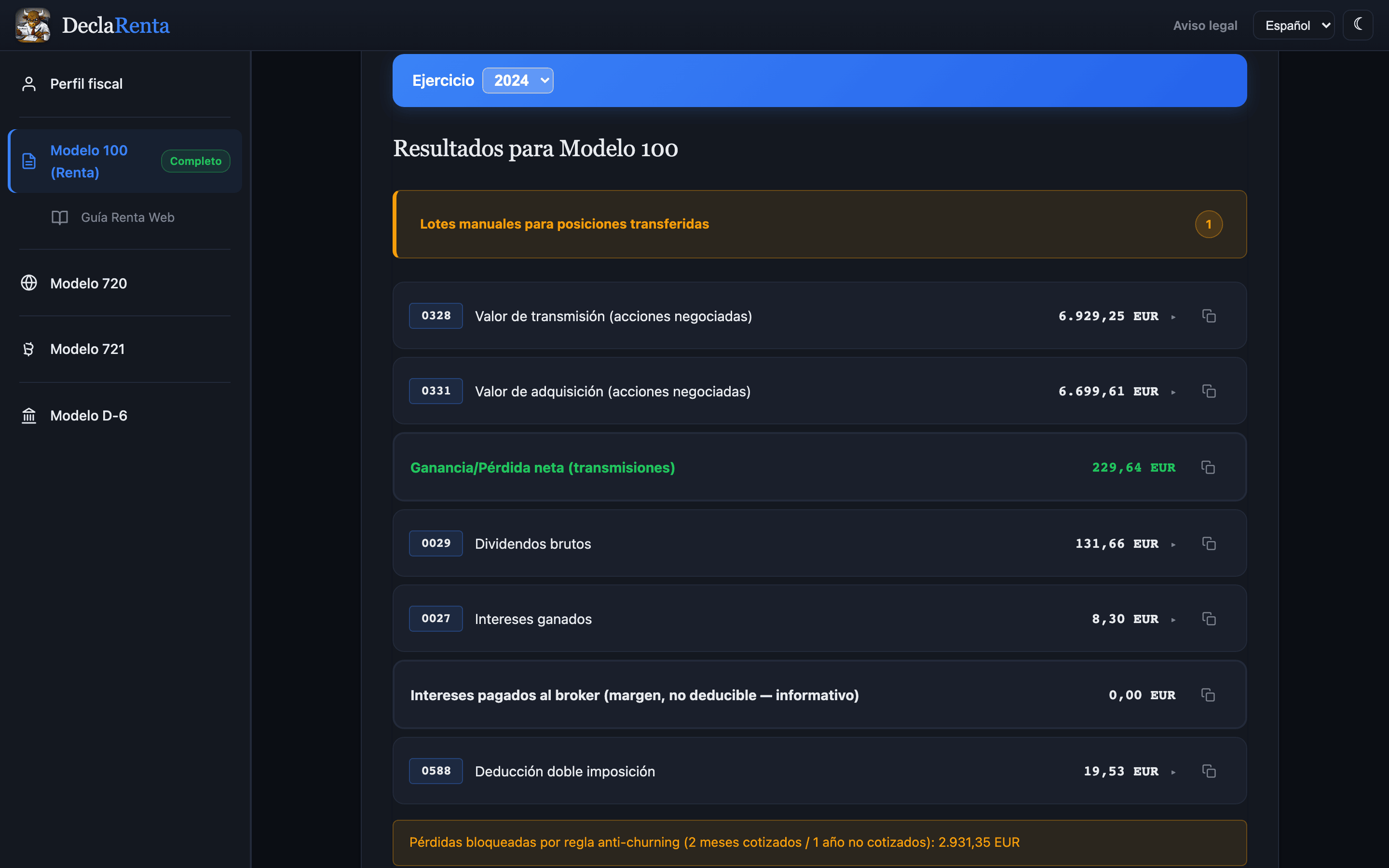
Task: Copy the 0027 Intereses ganados value
Action: 1209,619
